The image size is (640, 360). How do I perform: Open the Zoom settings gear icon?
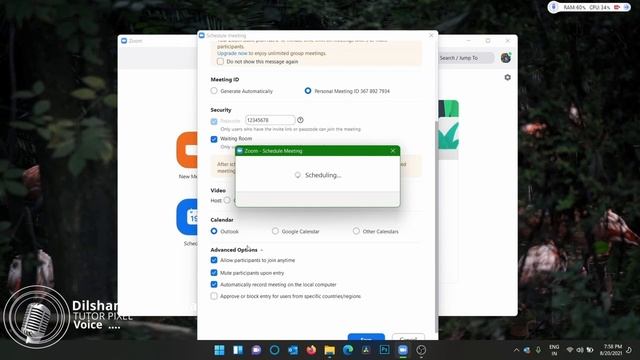(x=507, y=77)
